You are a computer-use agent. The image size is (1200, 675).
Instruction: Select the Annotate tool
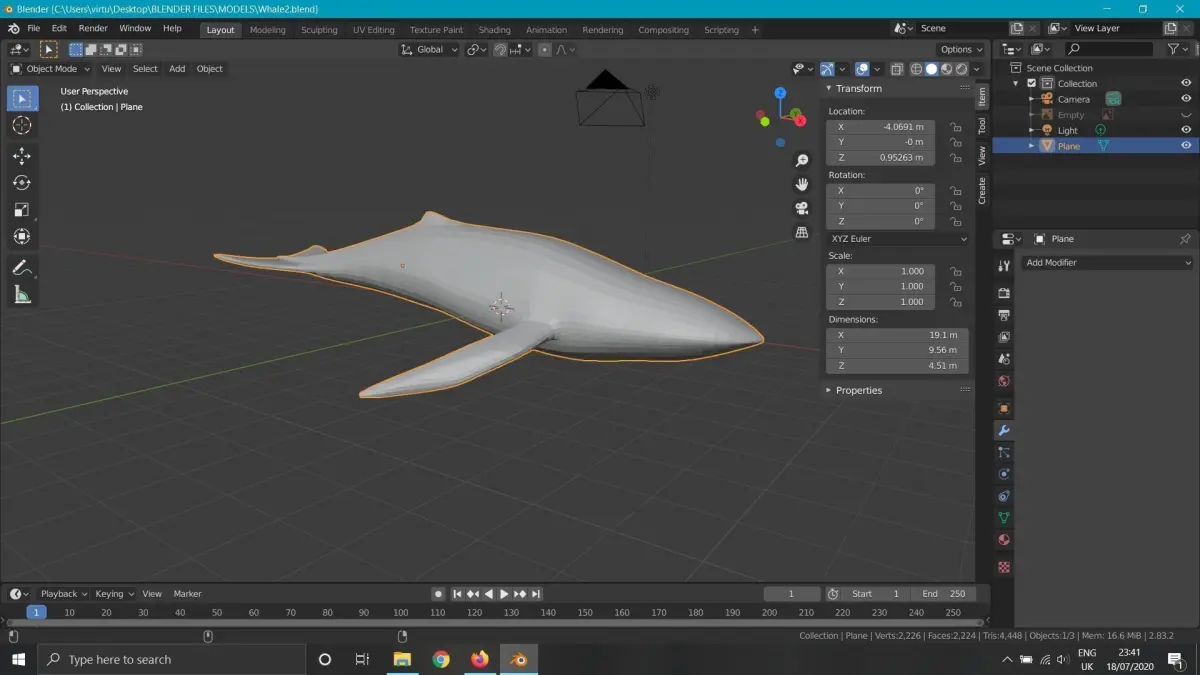22,267
